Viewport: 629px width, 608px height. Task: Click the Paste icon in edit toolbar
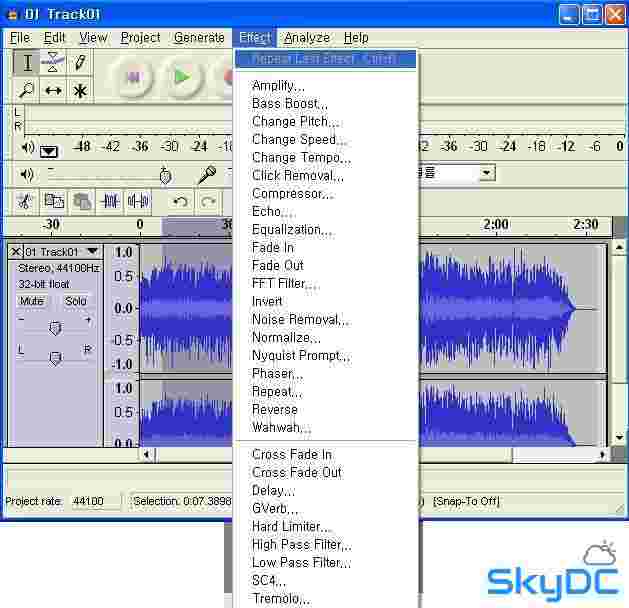(x=82, y=201)
